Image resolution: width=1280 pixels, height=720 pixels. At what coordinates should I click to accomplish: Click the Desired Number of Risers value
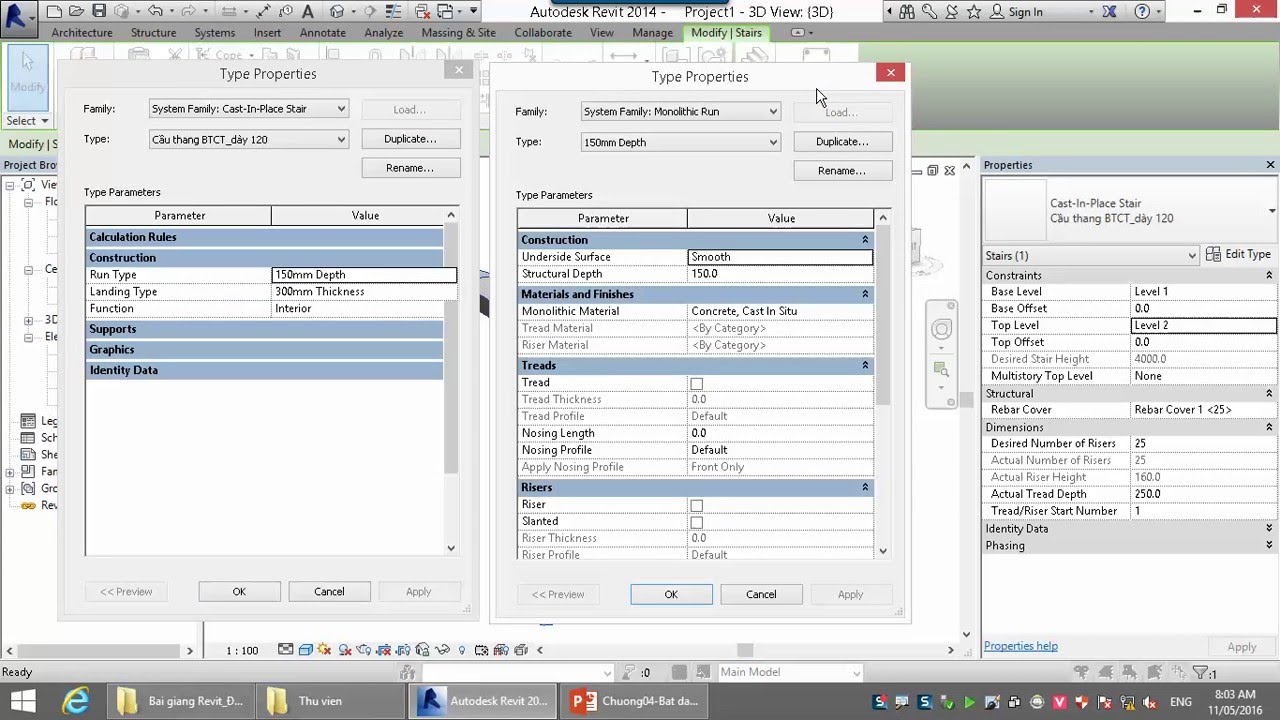click(1204, 443)
